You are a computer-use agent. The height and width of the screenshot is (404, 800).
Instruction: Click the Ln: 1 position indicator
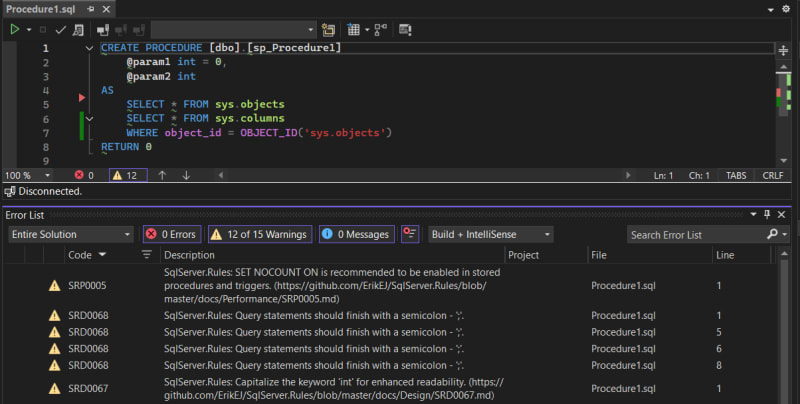[x=663, y=175]
